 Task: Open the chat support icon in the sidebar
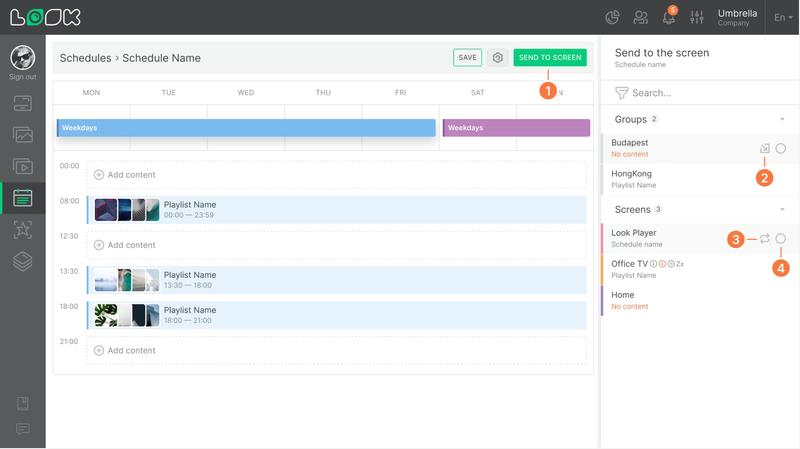coord(22,429)
